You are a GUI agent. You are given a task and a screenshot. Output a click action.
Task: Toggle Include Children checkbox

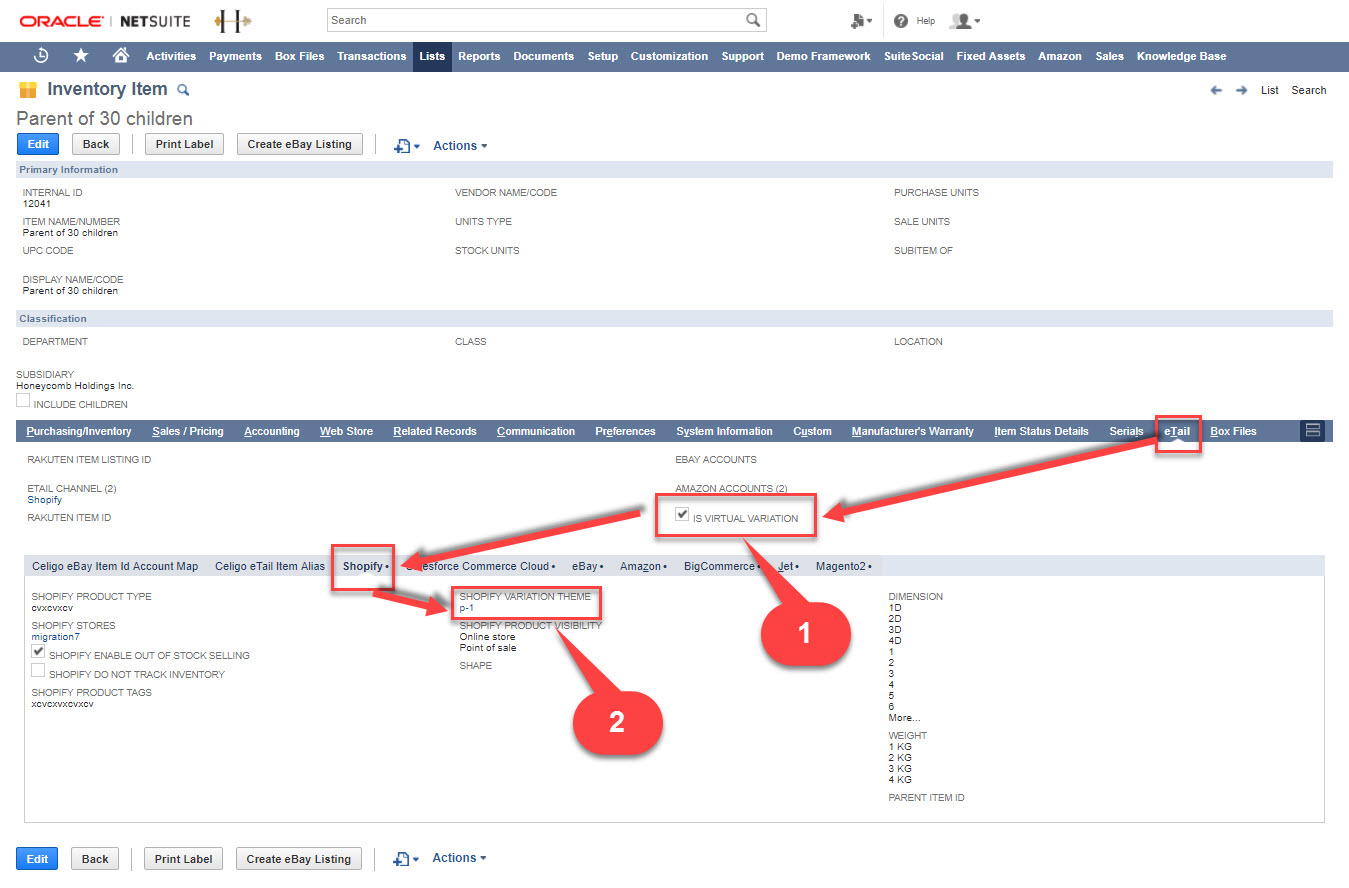[23, 401]
